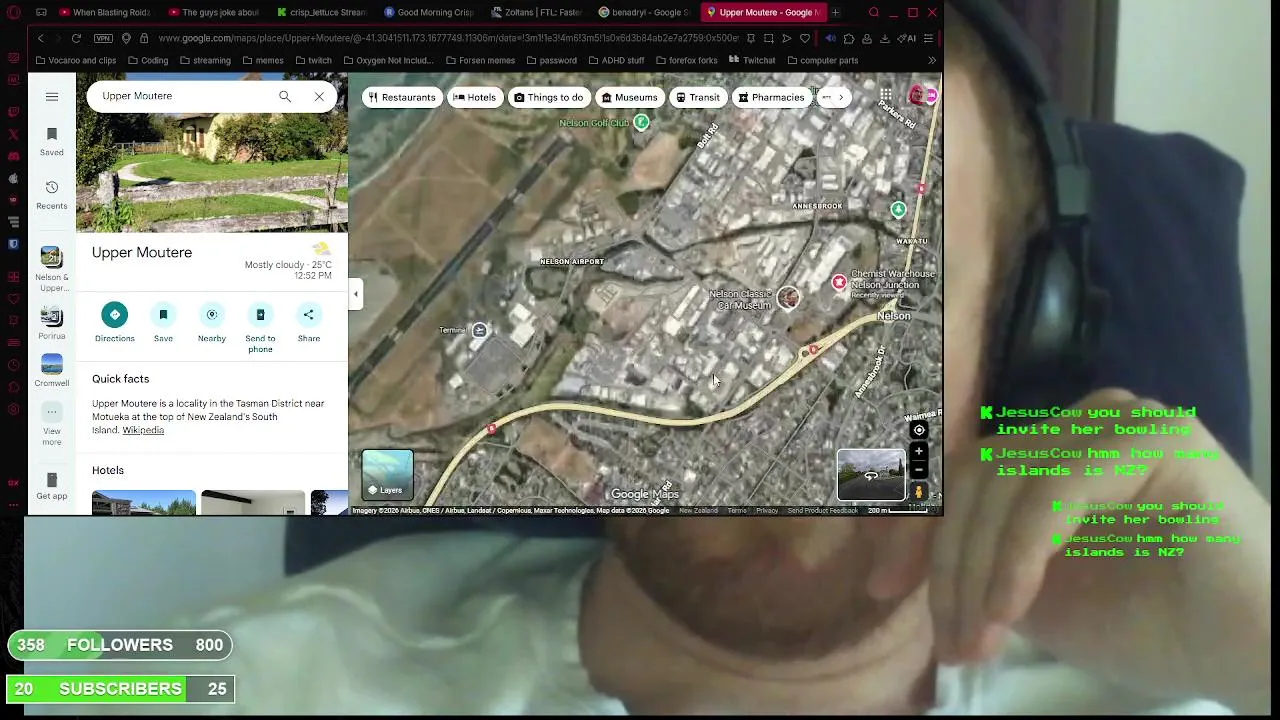Select the Porirua recent place
The image size is (1280, 720).
(51, 323)
